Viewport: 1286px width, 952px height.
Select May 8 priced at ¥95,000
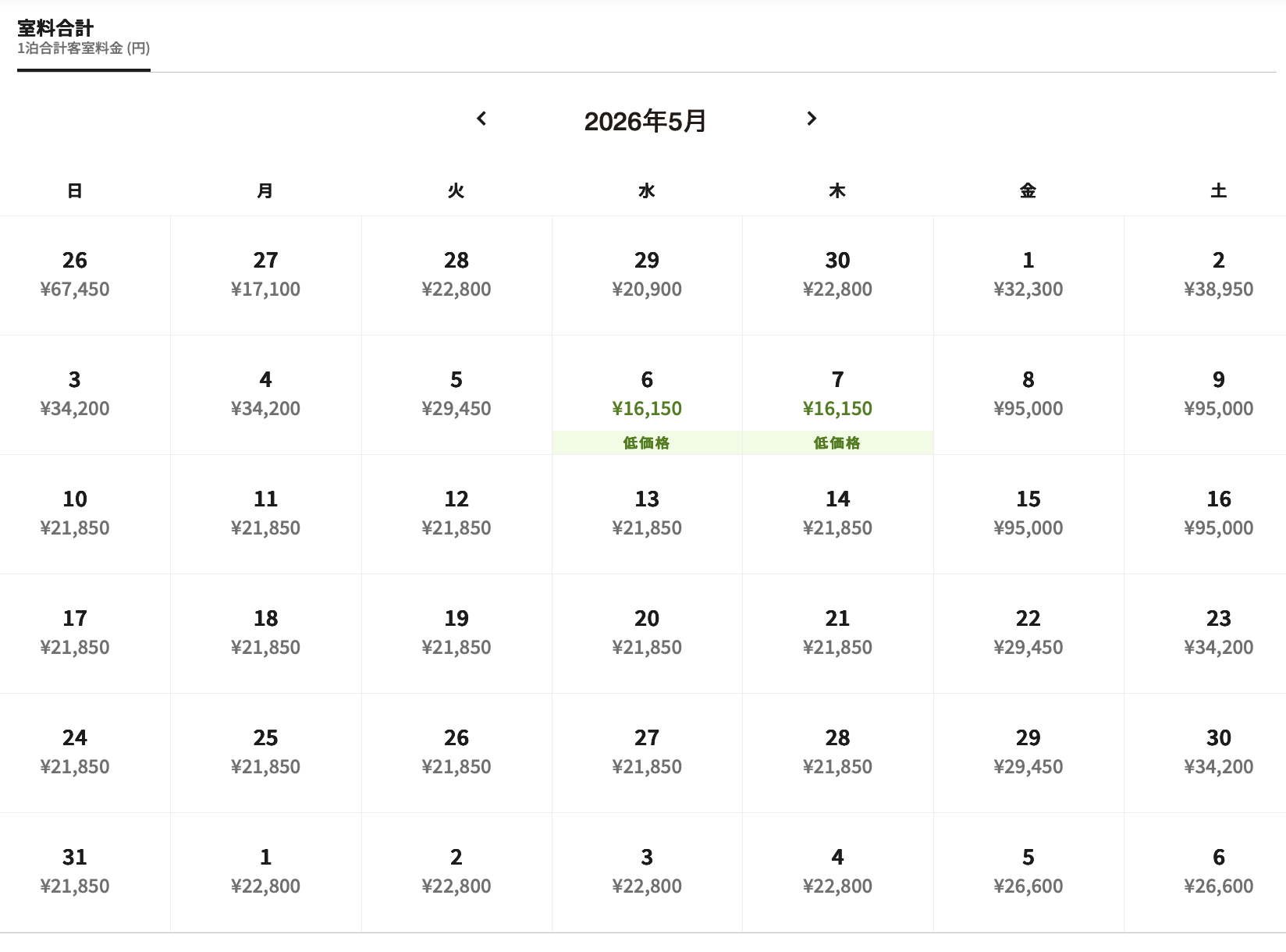[1028, 394]
